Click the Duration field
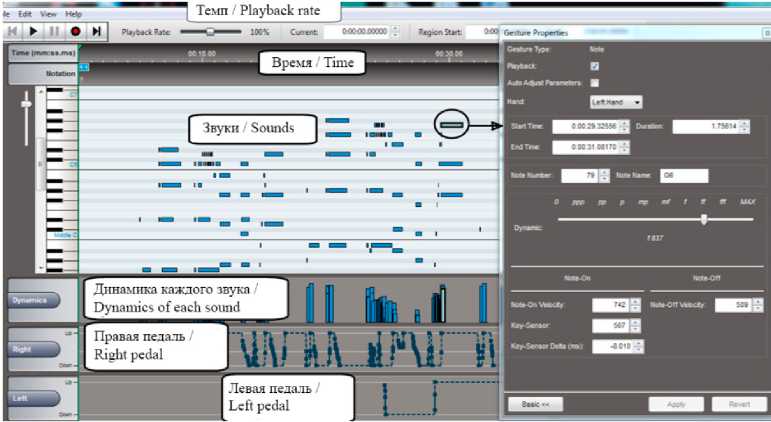Viewport: 771px width, 422px height. tap(706, 126)
